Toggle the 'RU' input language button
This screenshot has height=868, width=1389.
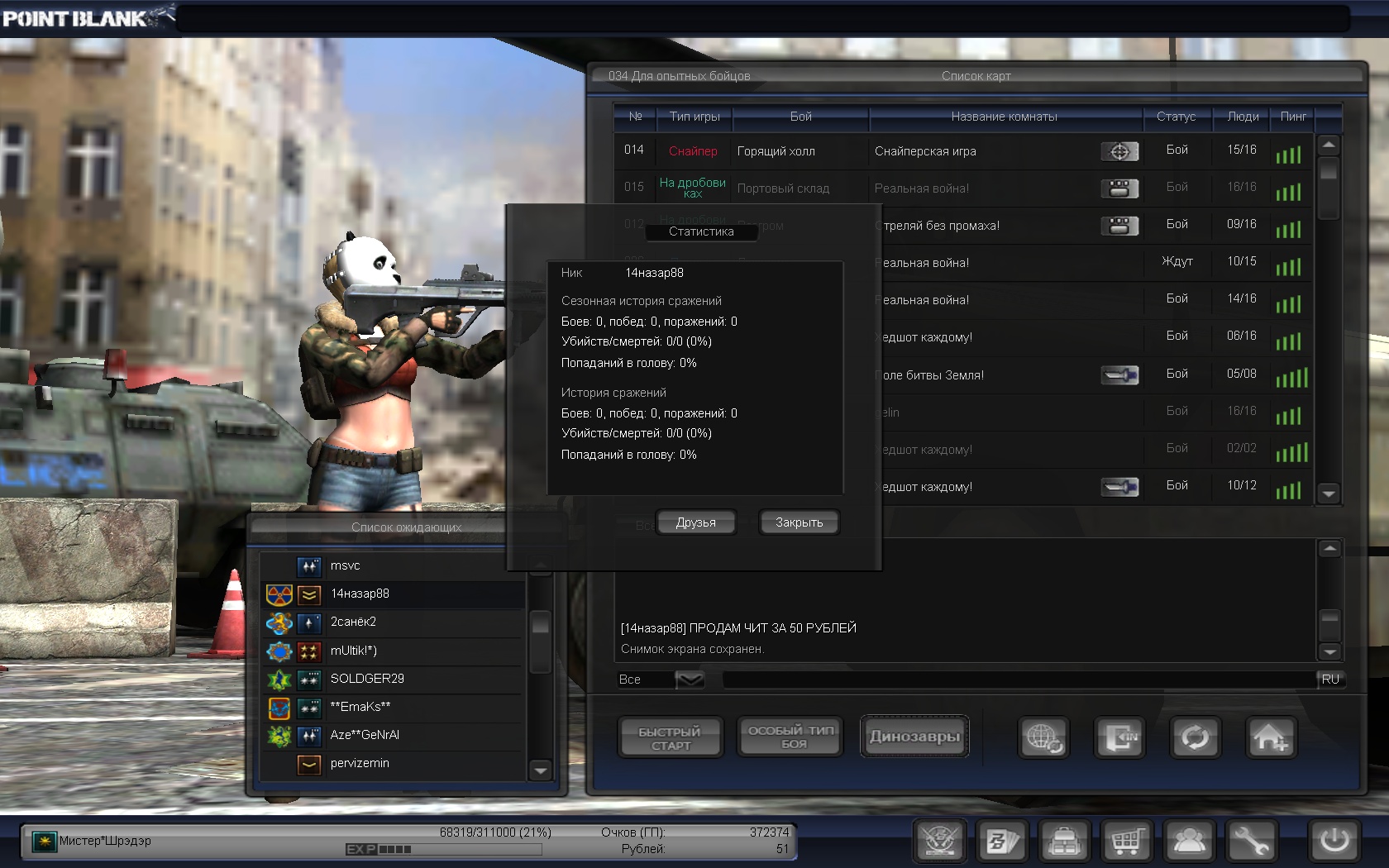click(1330, 680)
